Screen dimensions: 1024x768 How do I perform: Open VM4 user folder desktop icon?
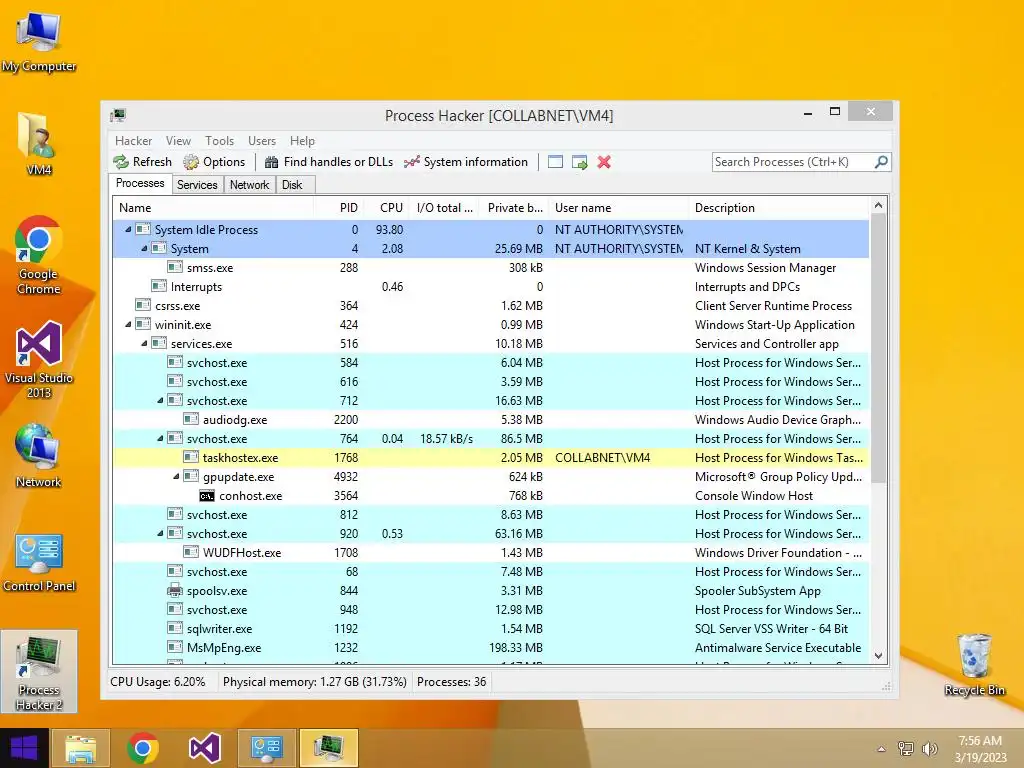point(39,144)
